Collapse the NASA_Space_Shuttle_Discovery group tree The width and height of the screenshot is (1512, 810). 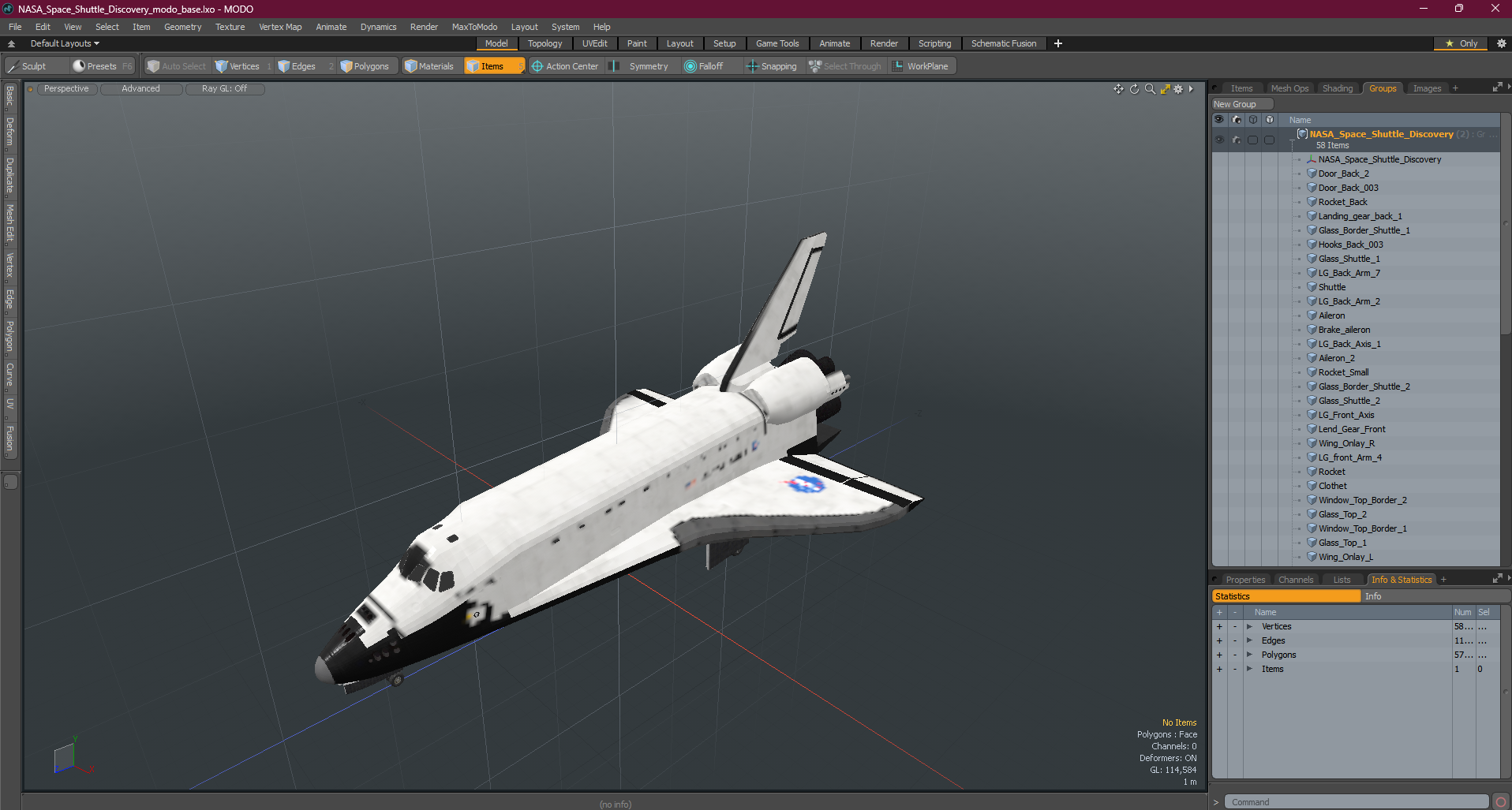click(x=1292, y=140)
